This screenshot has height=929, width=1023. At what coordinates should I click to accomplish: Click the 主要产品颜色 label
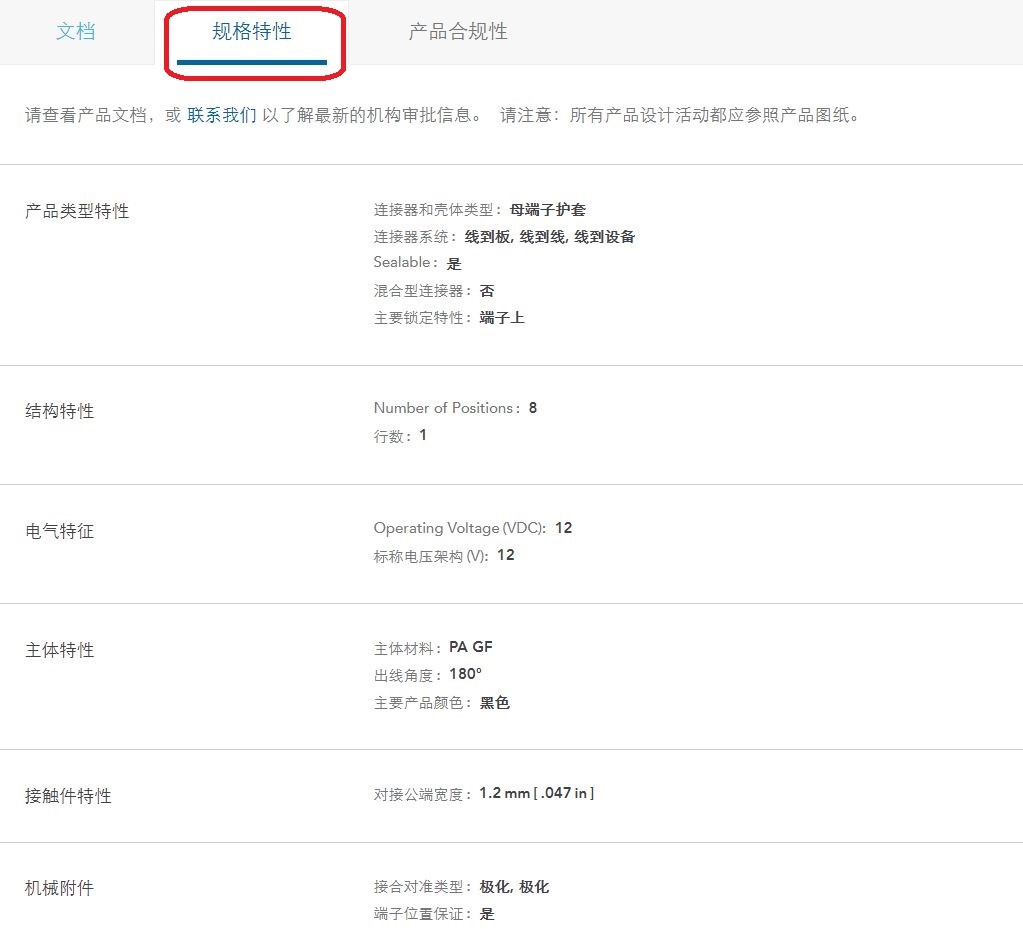point(422,703)
